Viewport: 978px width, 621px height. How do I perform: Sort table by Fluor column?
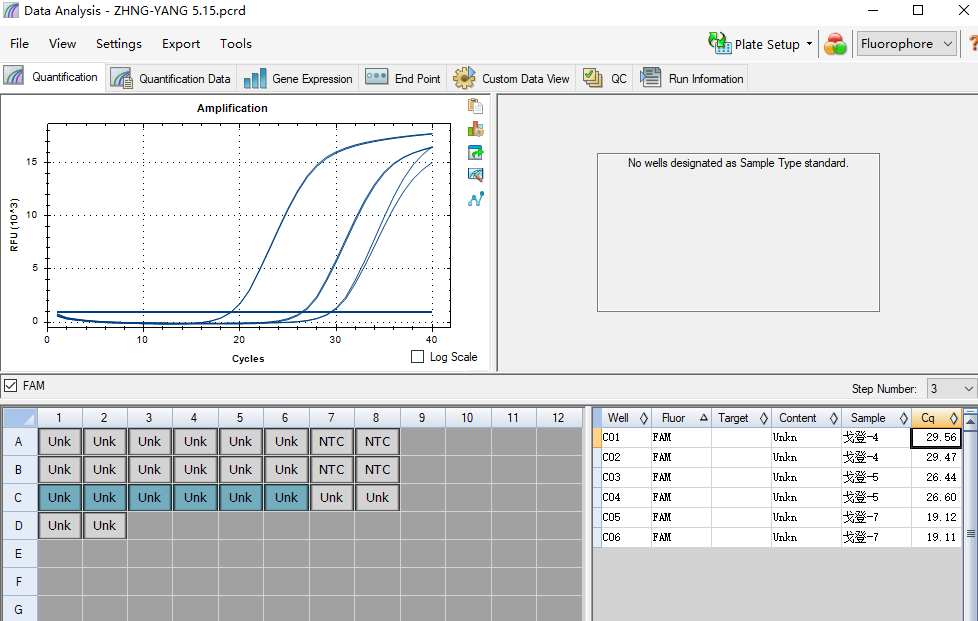tap(681, 418)
